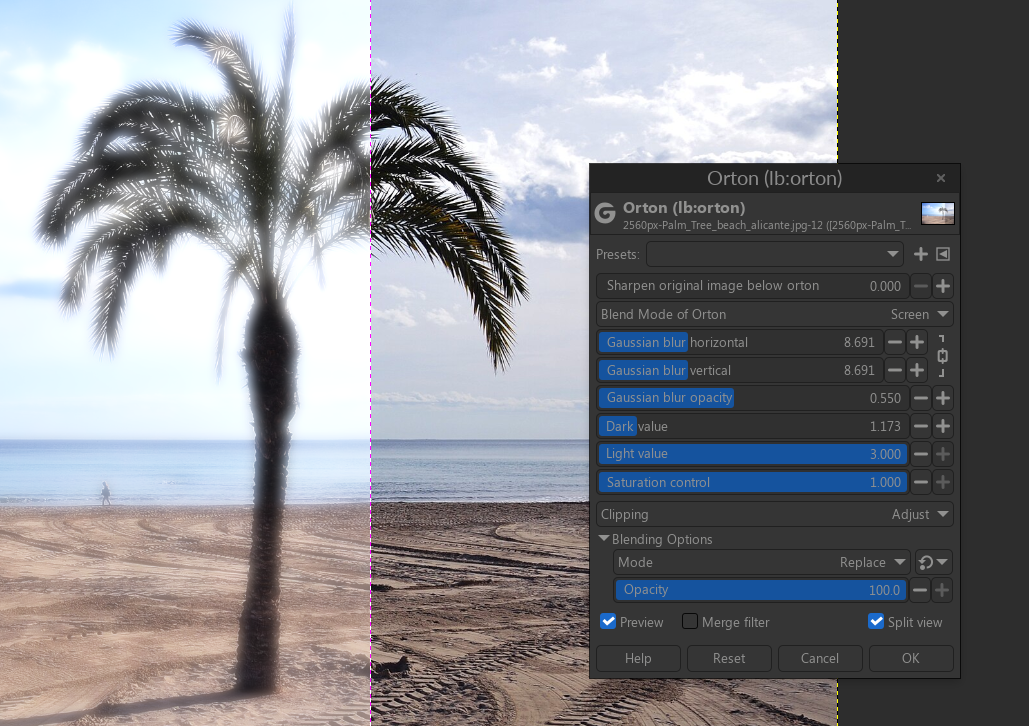Adjust the blending Opacity slider

pos(761,590)
